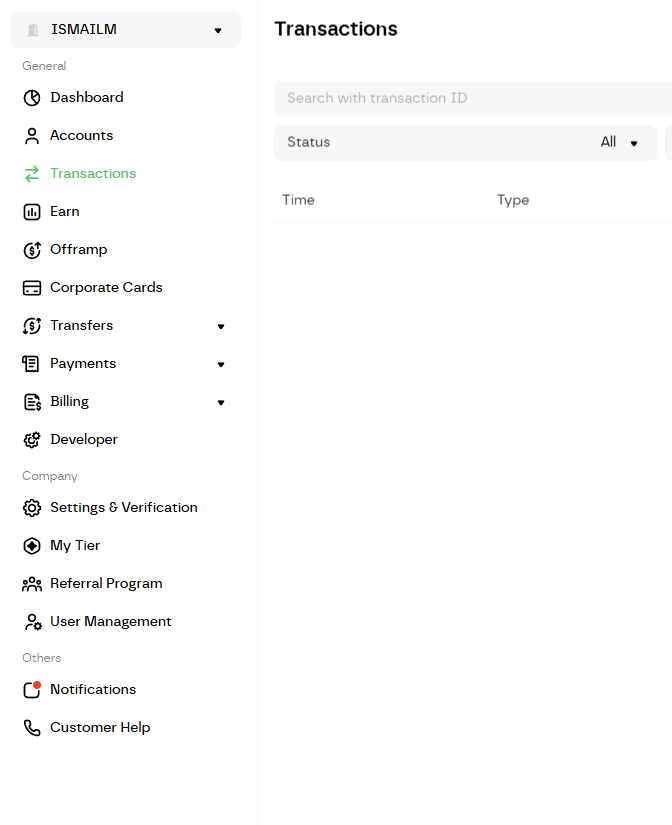Click the building icon beside ISMAILM
The height and width of the screenshot is (825, 672).
(x=33, y=30)
